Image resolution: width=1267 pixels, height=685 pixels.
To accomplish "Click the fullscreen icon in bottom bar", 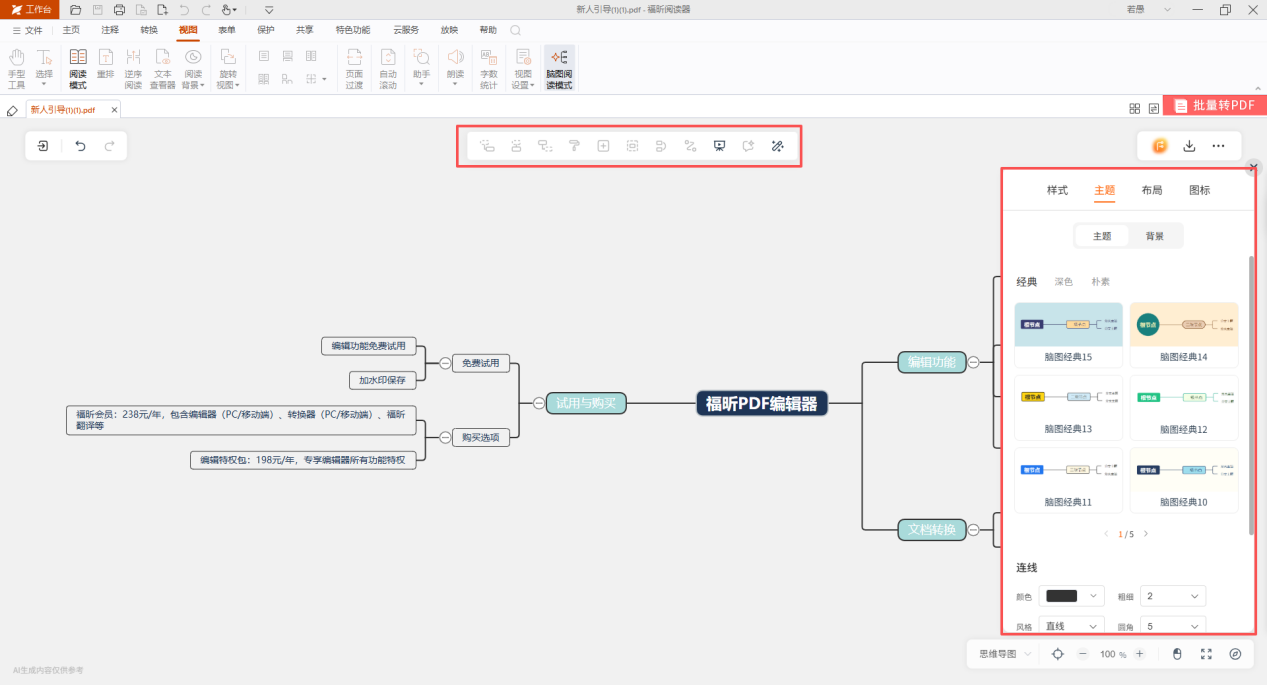I will (x=1206, y=654).
